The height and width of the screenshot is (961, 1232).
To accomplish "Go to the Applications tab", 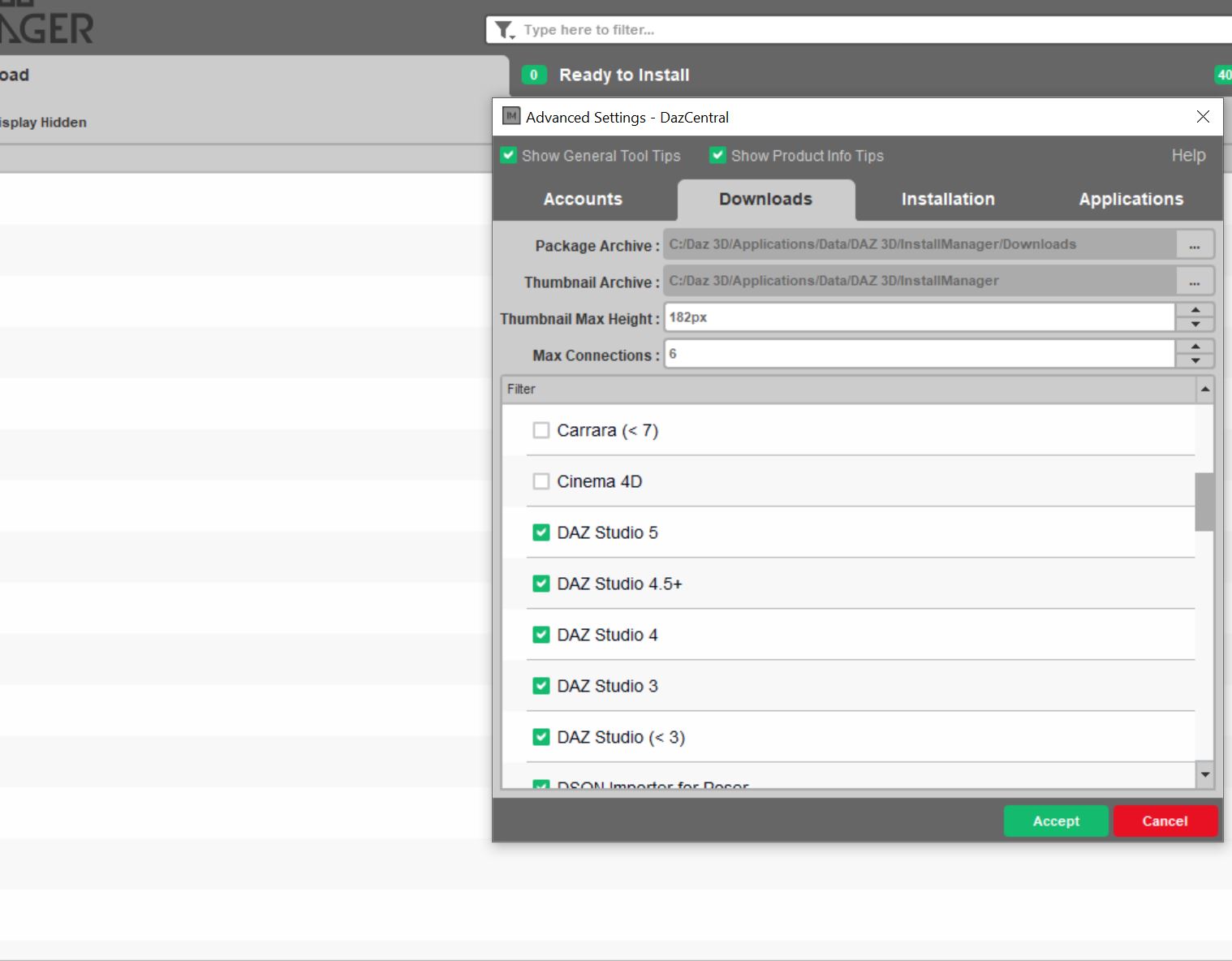I will 1131,199.
